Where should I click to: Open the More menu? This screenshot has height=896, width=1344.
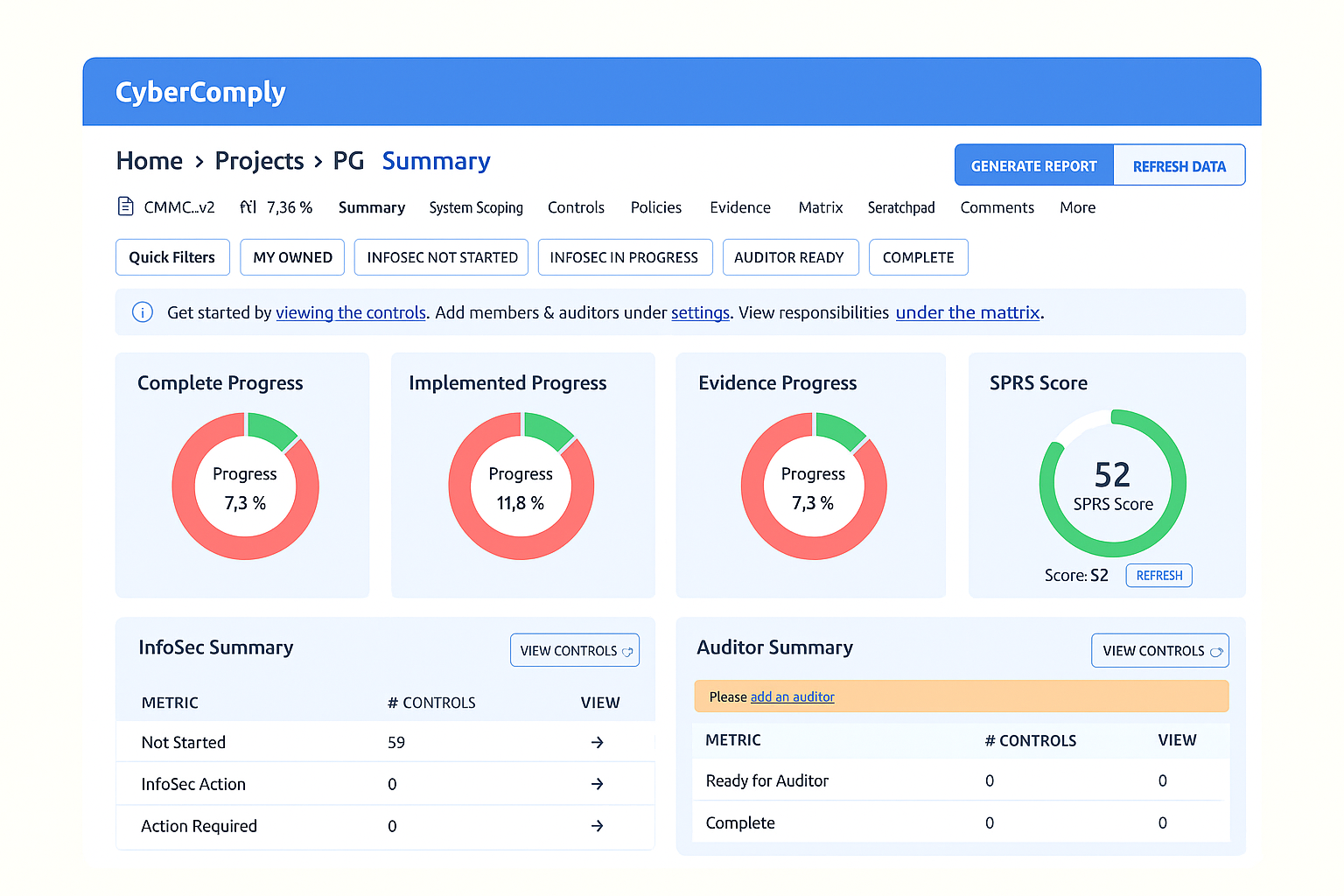1077,207
